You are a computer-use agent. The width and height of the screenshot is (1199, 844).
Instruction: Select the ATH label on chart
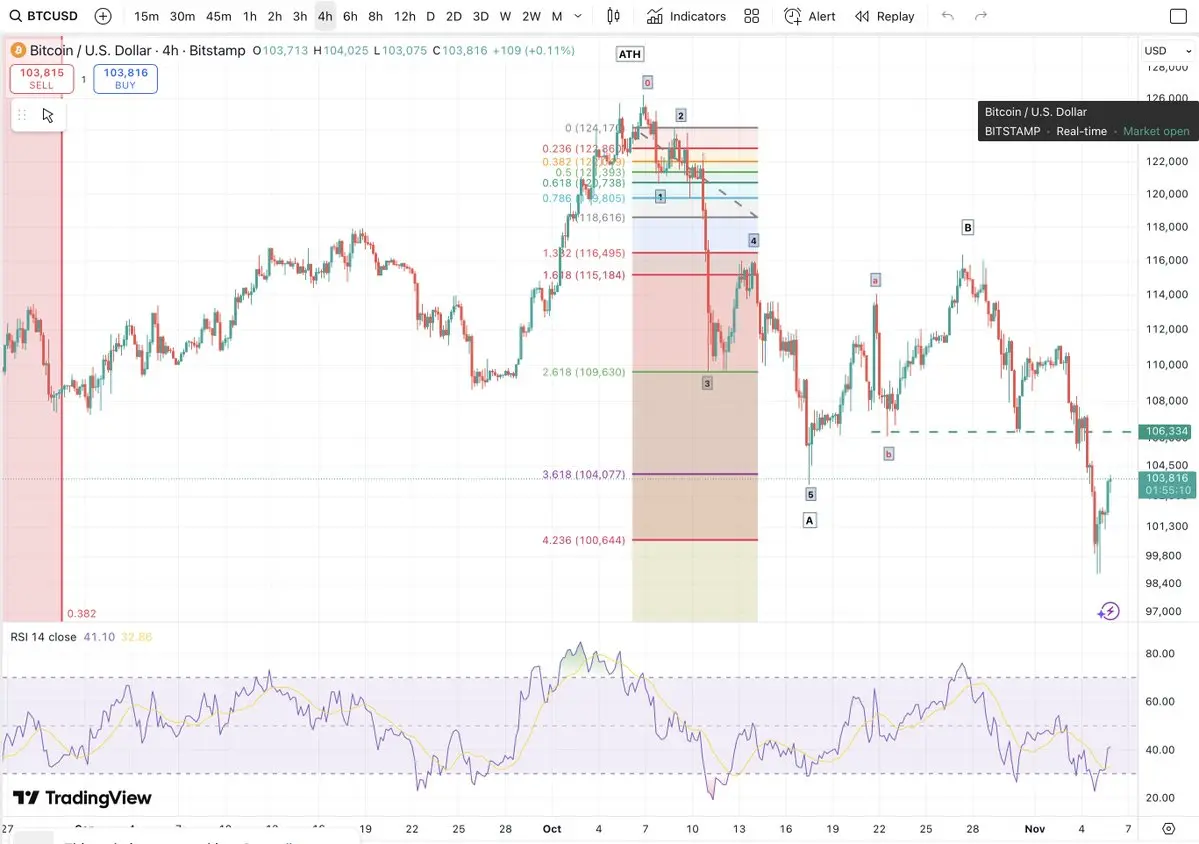click(629, 54)
